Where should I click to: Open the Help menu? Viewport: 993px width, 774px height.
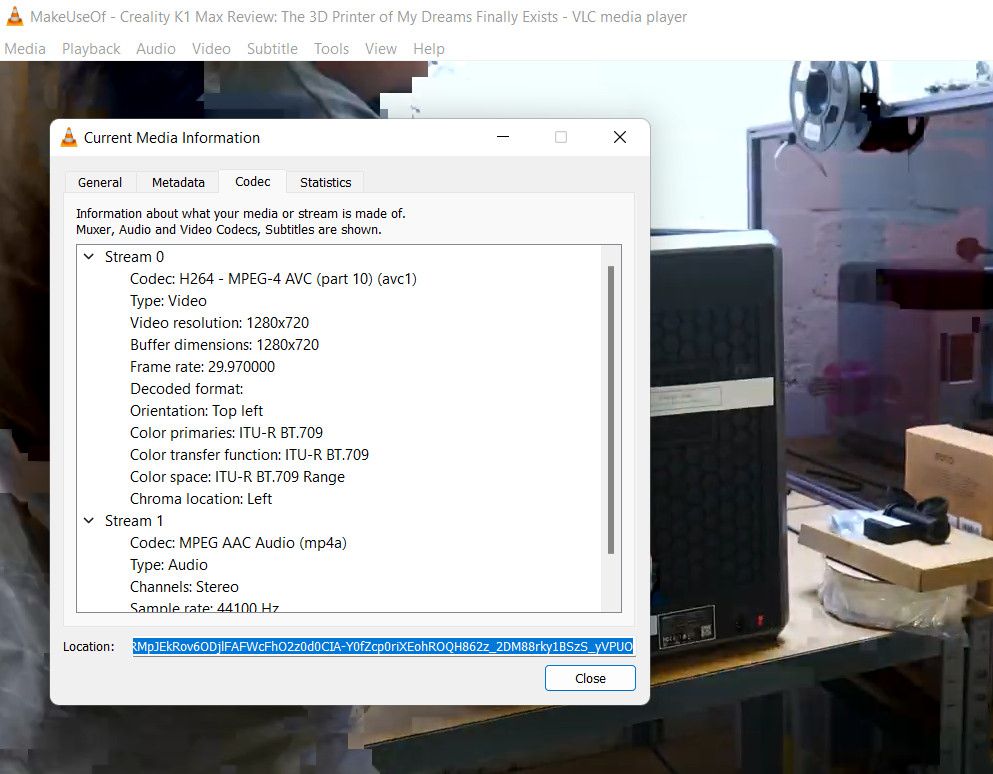[428, 48]
